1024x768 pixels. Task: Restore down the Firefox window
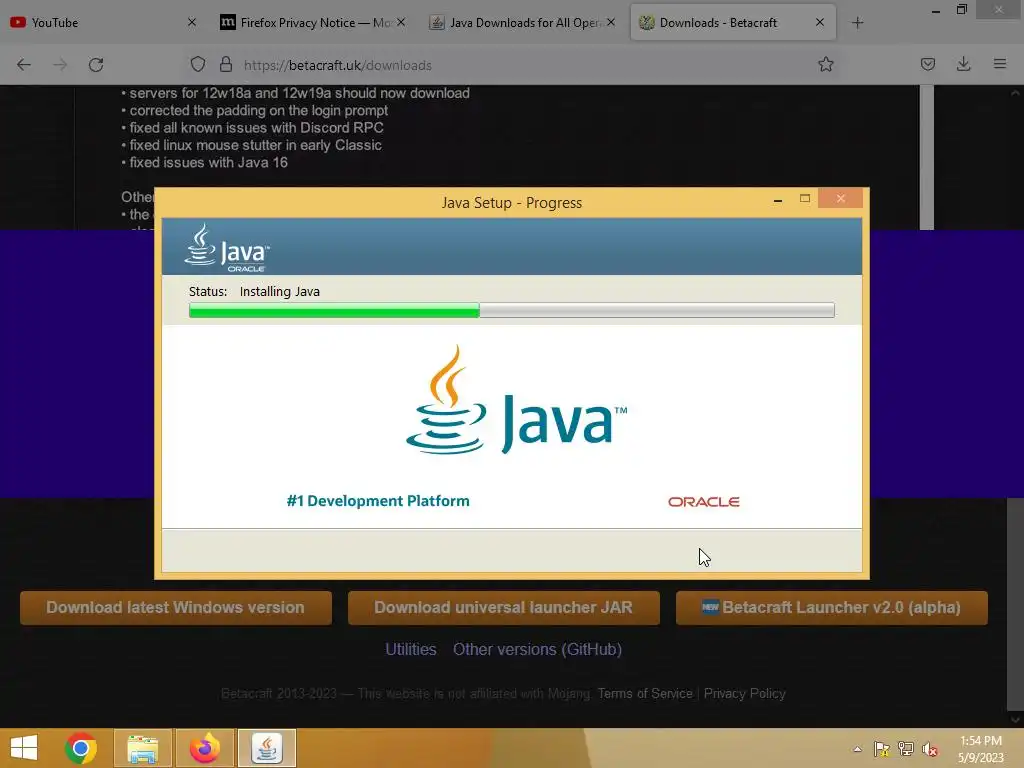(x=961, y=9)
